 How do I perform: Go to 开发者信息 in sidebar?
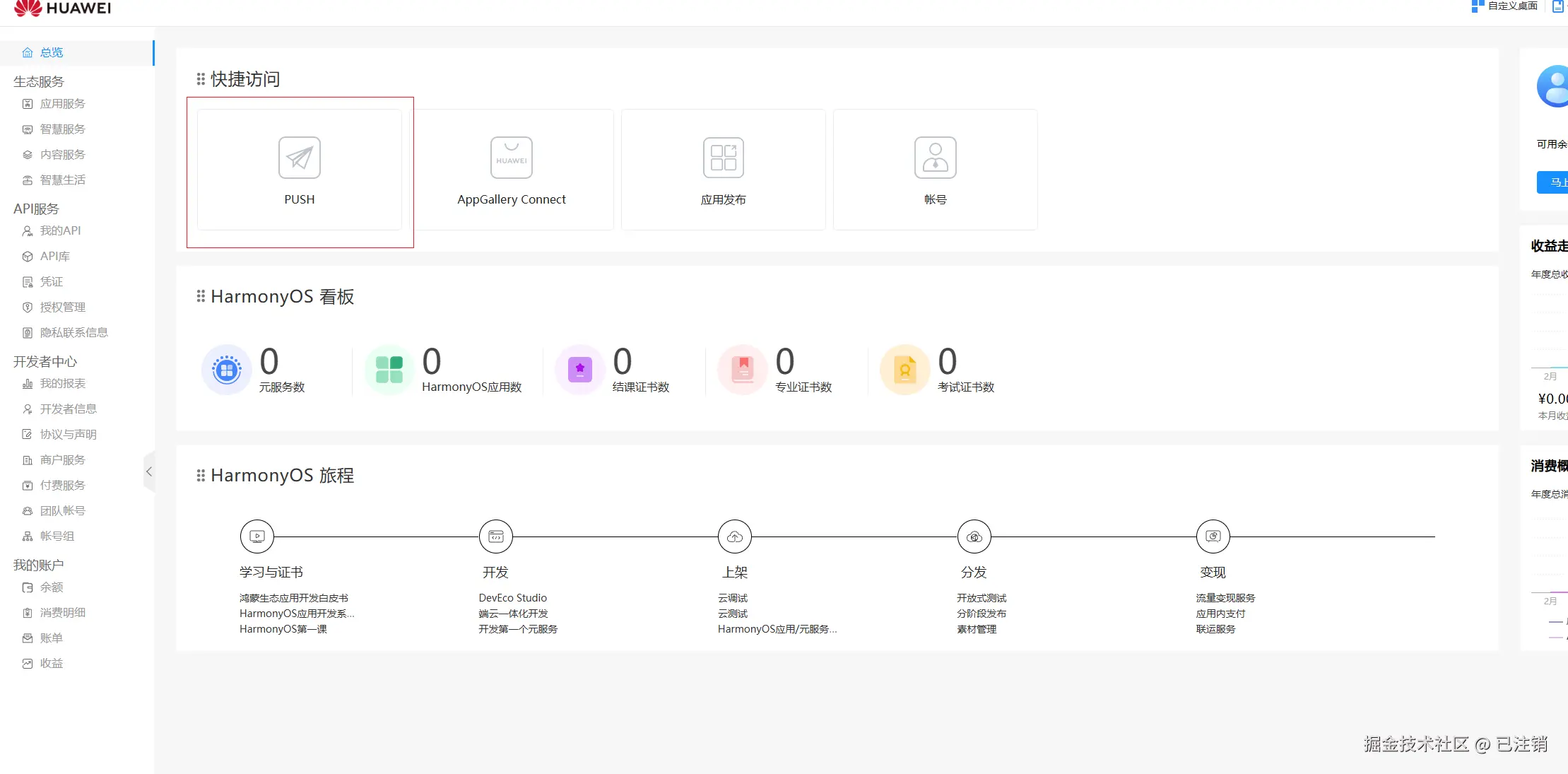(x=68, y=409)
